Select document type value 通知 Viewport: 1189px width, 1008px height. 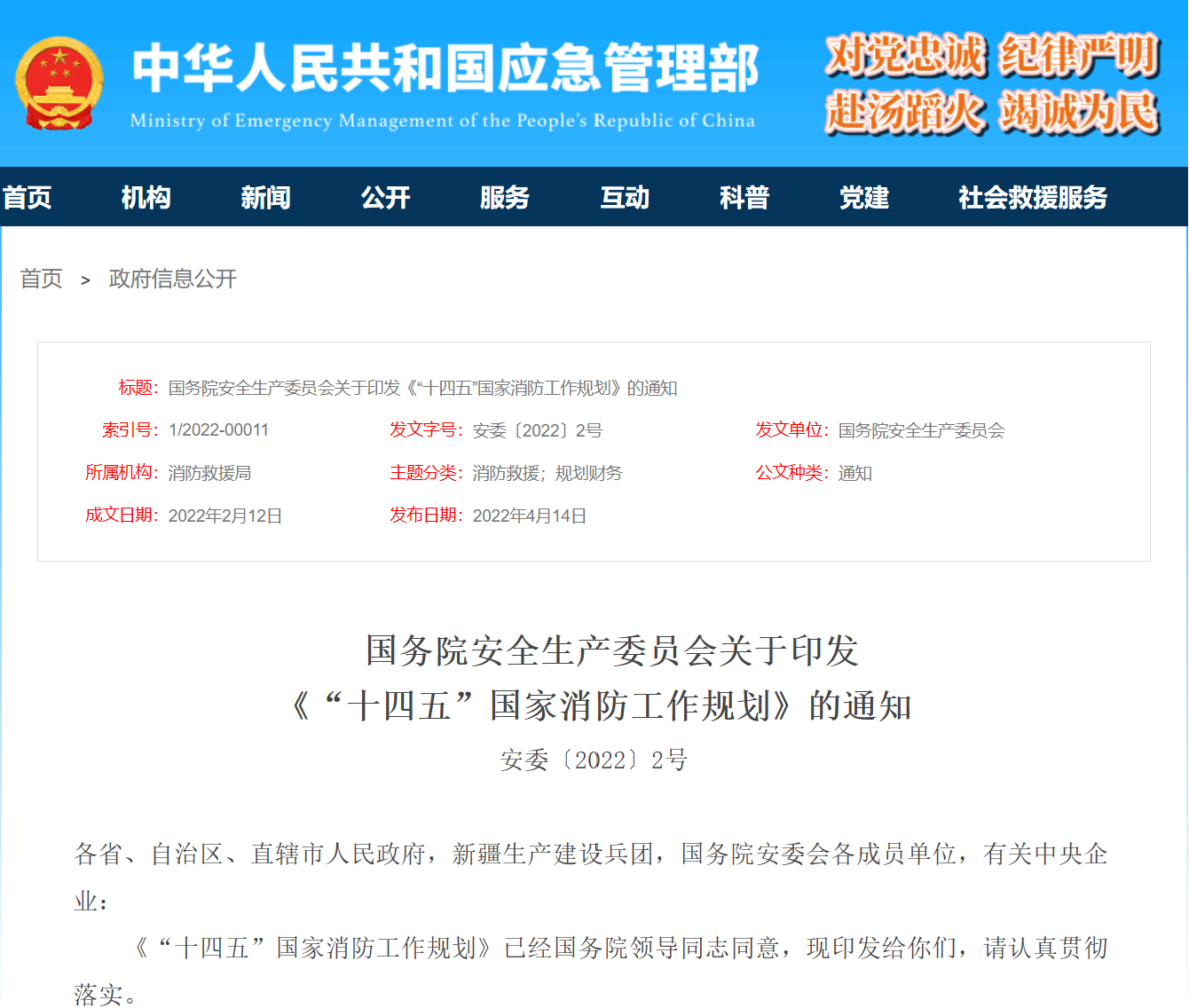pos(855,473)
